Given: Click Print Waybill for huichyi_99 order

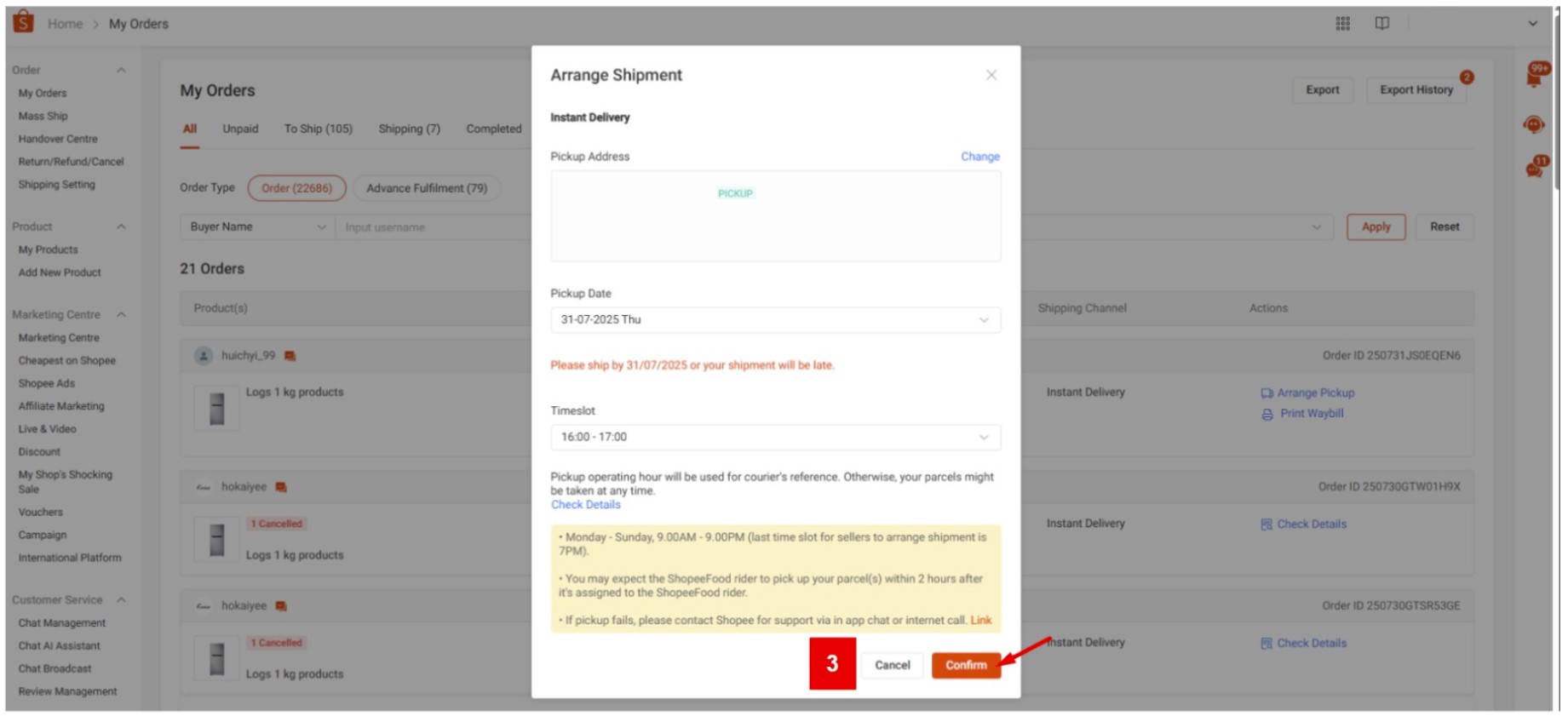Looking at the screenshot, I should [1312, 414].
